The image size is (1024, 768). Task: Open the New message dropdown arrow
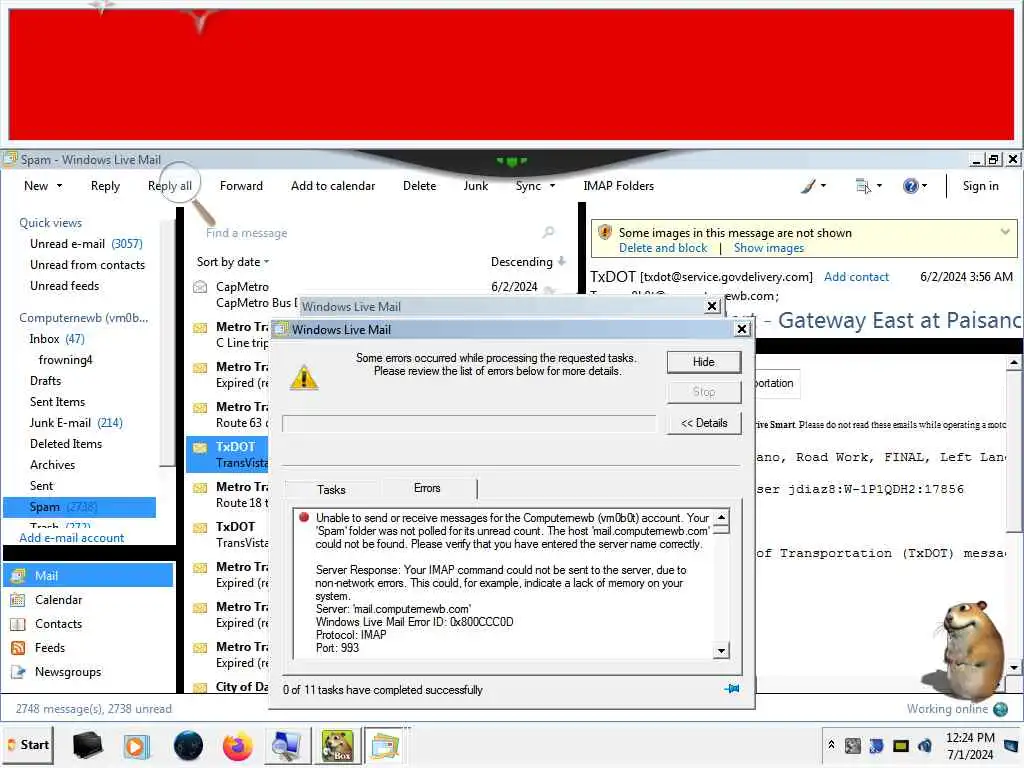pyautogui.click(x=59, y=186)
